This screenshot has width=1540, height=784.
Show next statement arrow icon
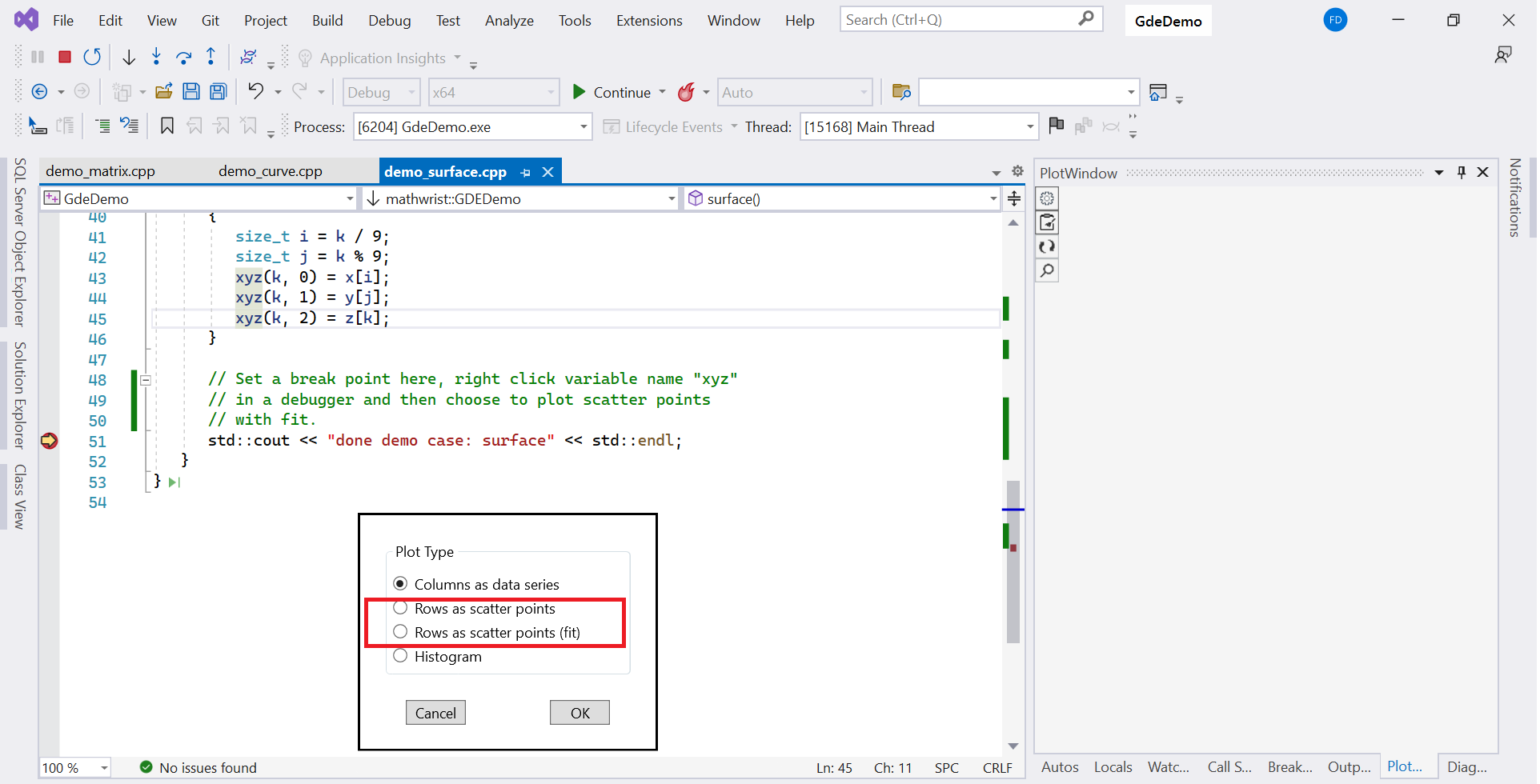[128, 57]
